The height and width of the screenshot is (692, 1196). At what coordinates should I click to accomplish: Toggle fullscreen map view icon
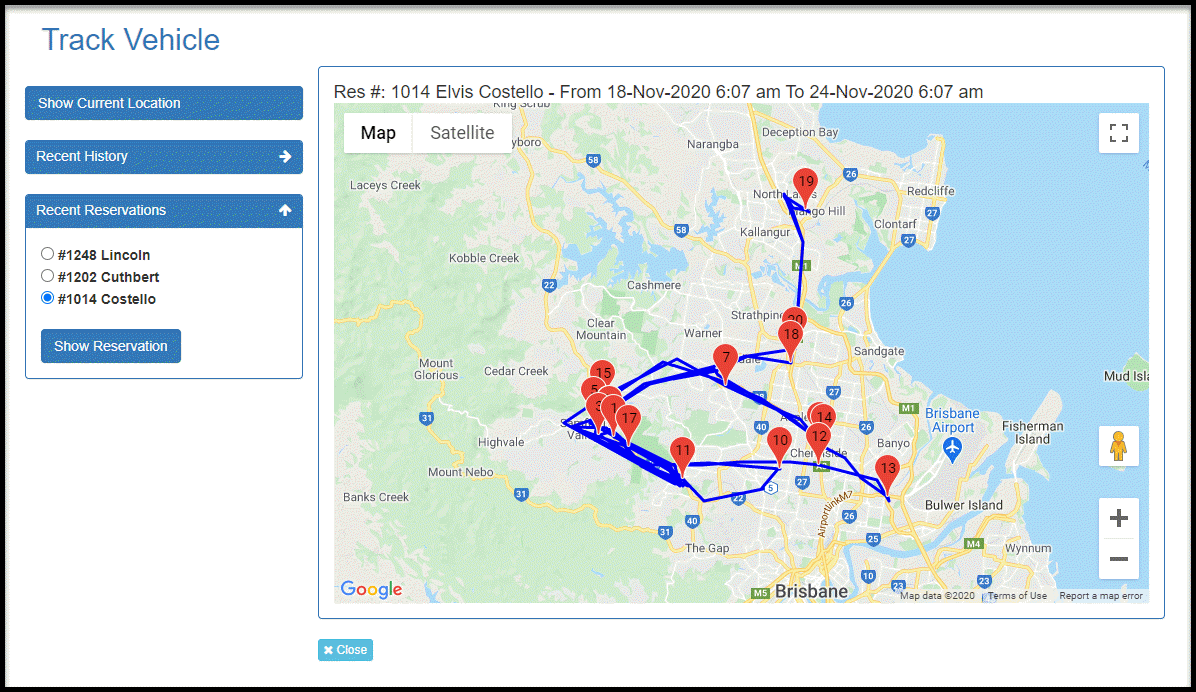pyautogui.click(x=1118, y=134)
